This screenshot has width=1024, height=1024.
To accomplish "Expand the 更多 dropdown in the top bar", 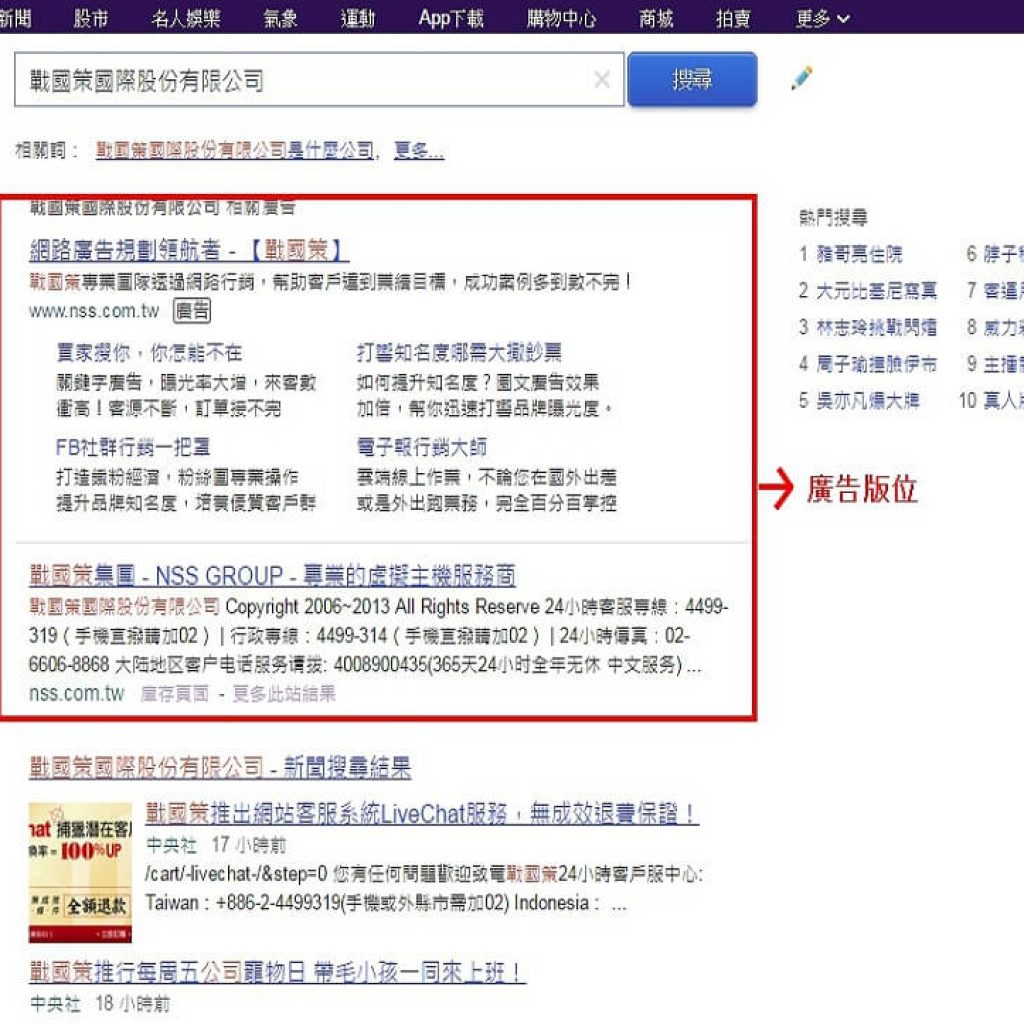I will (x=822, y=18).
